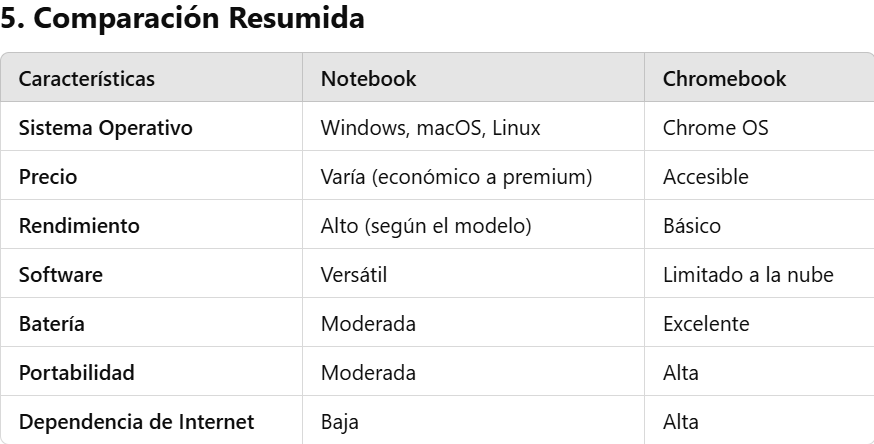
Task: Select the "Características" column header
Action: (87, 79)
